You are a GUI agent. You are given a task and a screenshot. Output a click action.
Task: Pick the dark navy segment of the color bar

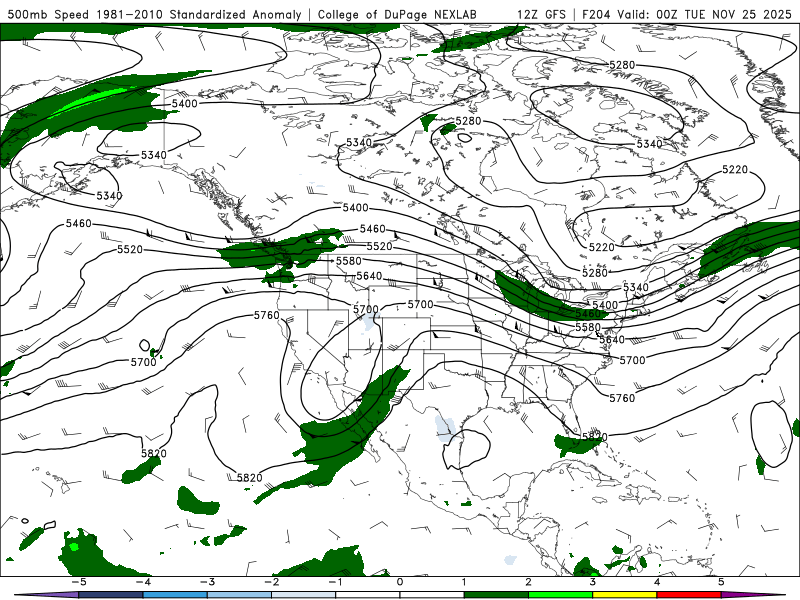pyautogui.click(x=111, y=595)
